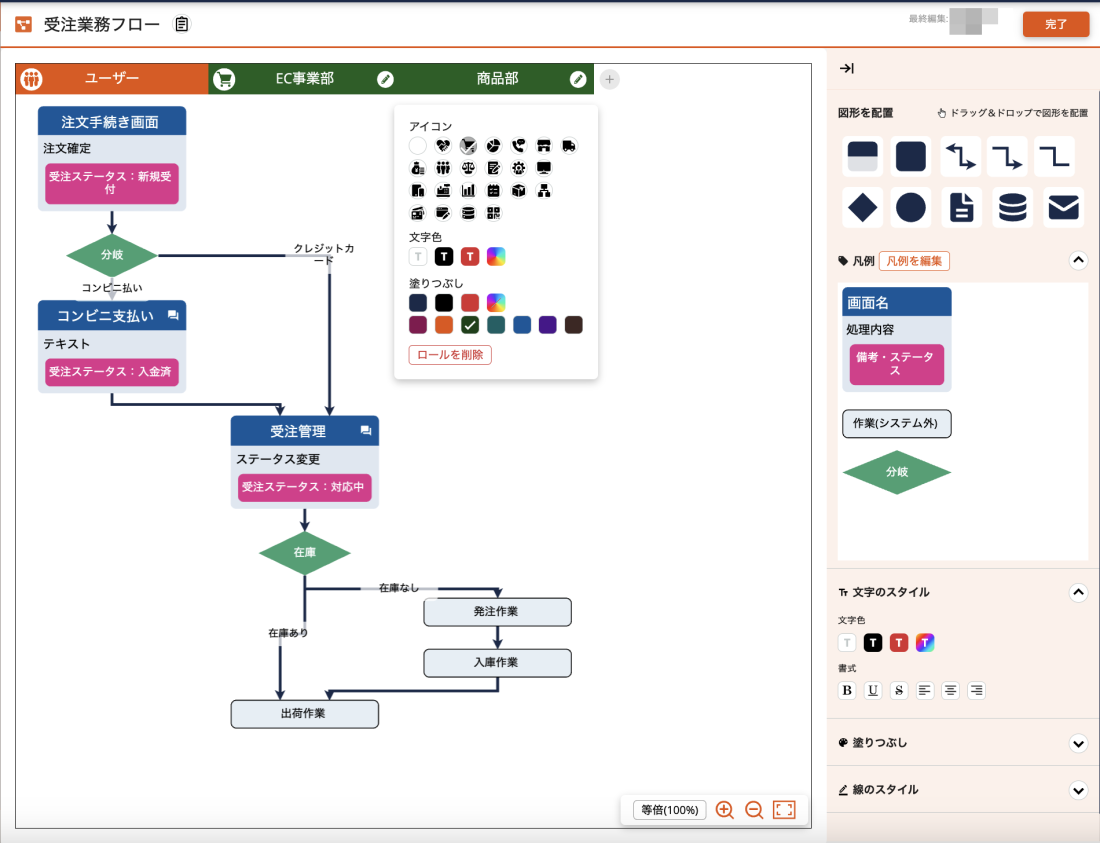This screenshot has height=843, width=1100.
Task: Click the 完了 button
Action: [1056, 23]
